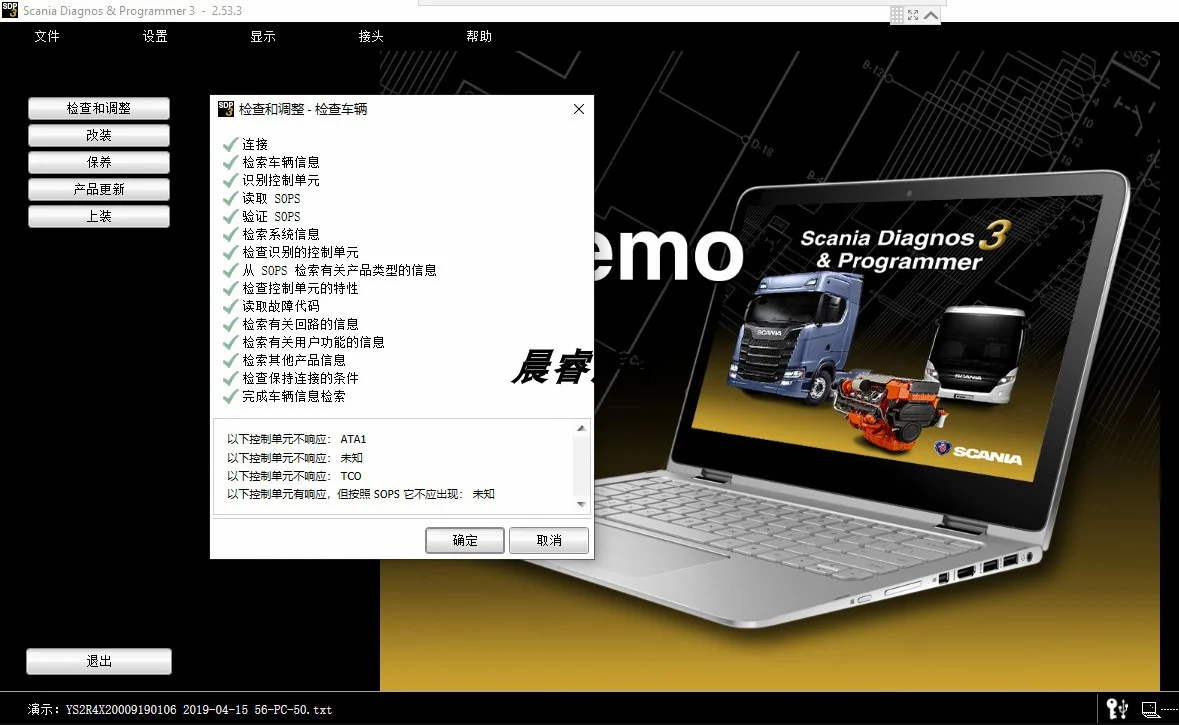Open the 设置 menu
The height and width of the screenshot is (725, 1179).
tap(155, 36)
